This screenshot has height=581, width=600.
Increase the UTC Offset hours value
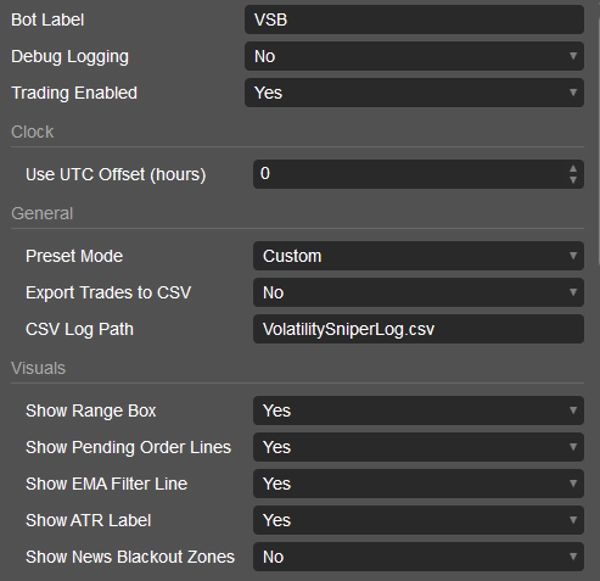(x=573, y=168)
